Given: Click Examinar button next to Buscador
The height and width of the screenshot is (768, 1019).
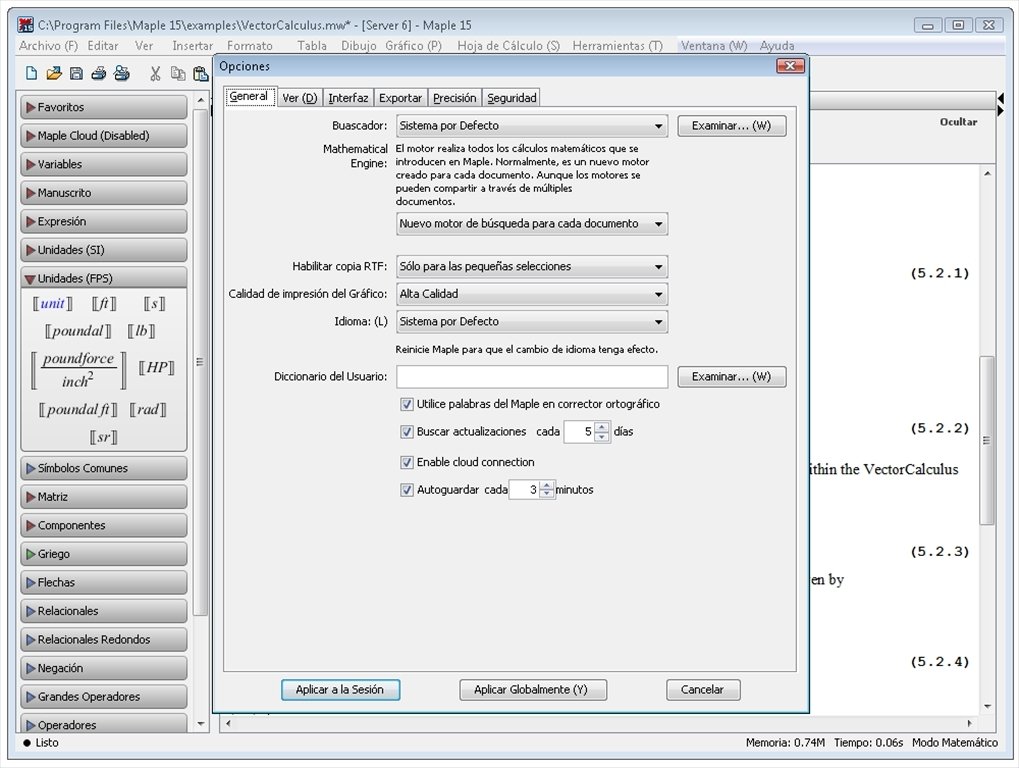Looking at the screenshot, I should (x=732, y=126).
